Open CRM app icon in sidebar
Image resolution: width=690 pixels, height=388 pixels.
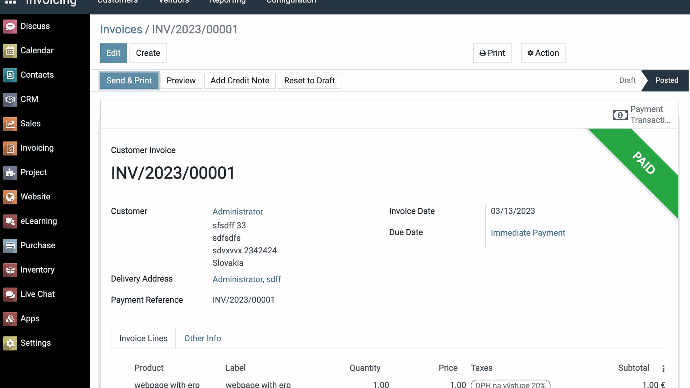(x=10, y=99)
